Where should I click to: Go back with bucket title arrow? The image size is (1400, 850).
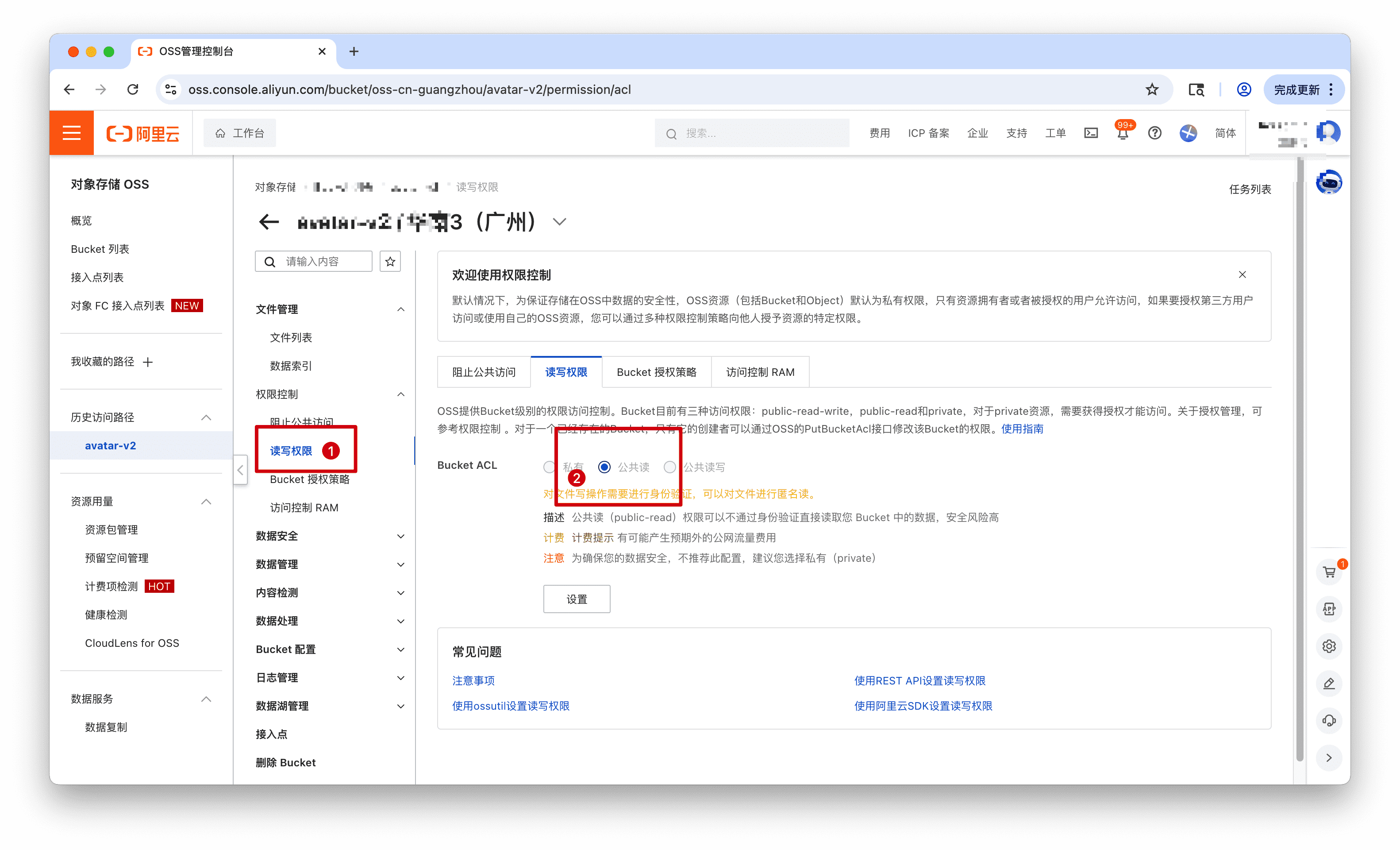[x=269, y=222]
